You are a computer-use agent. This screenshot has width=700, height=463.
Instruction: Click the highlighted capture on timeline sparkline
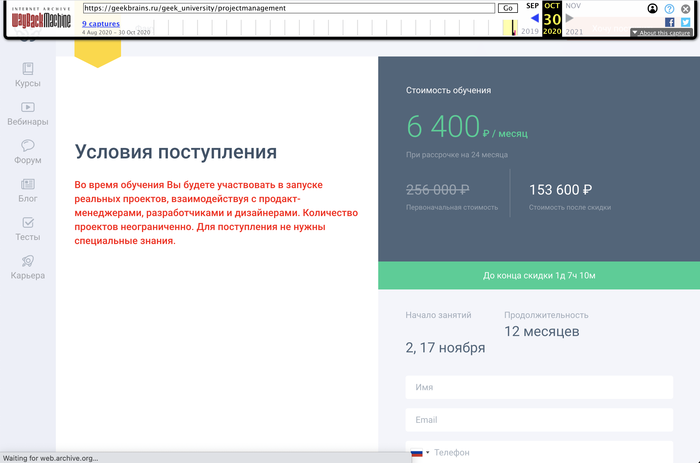[x=513, y=29]
